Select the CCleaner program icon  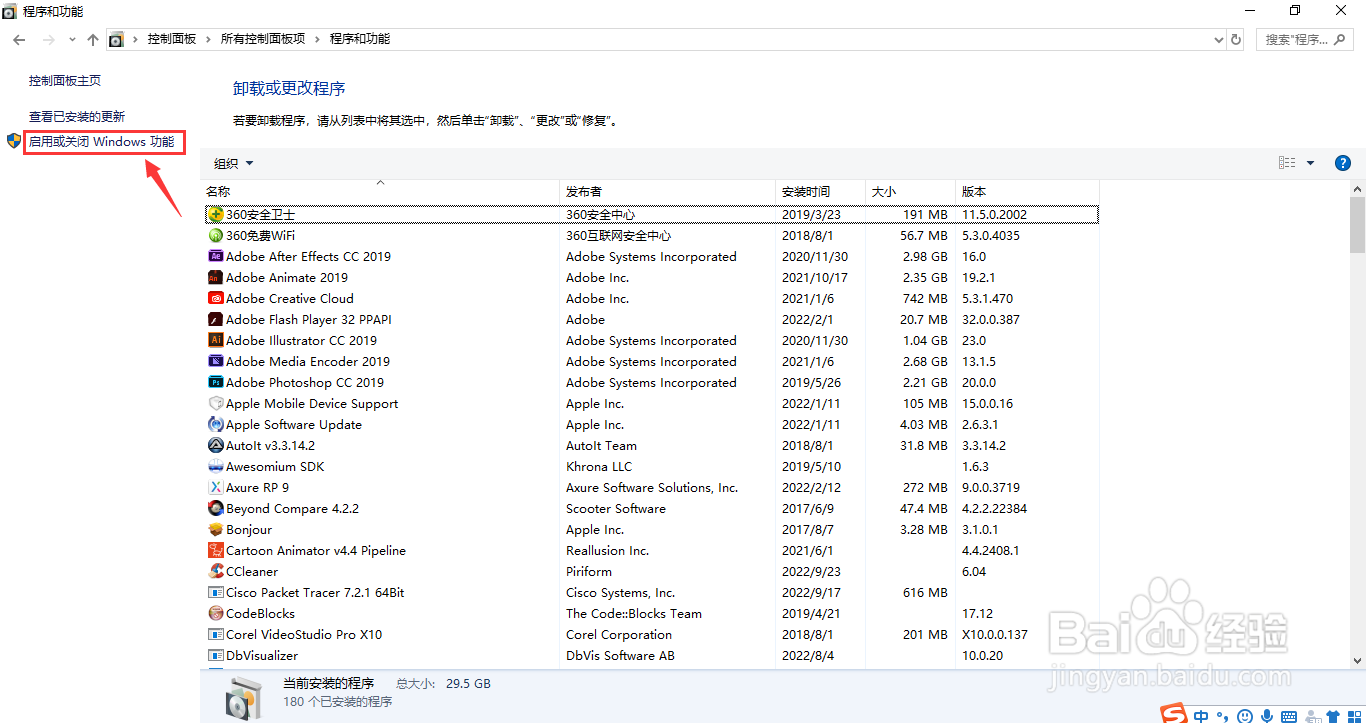tap(216, 571)
